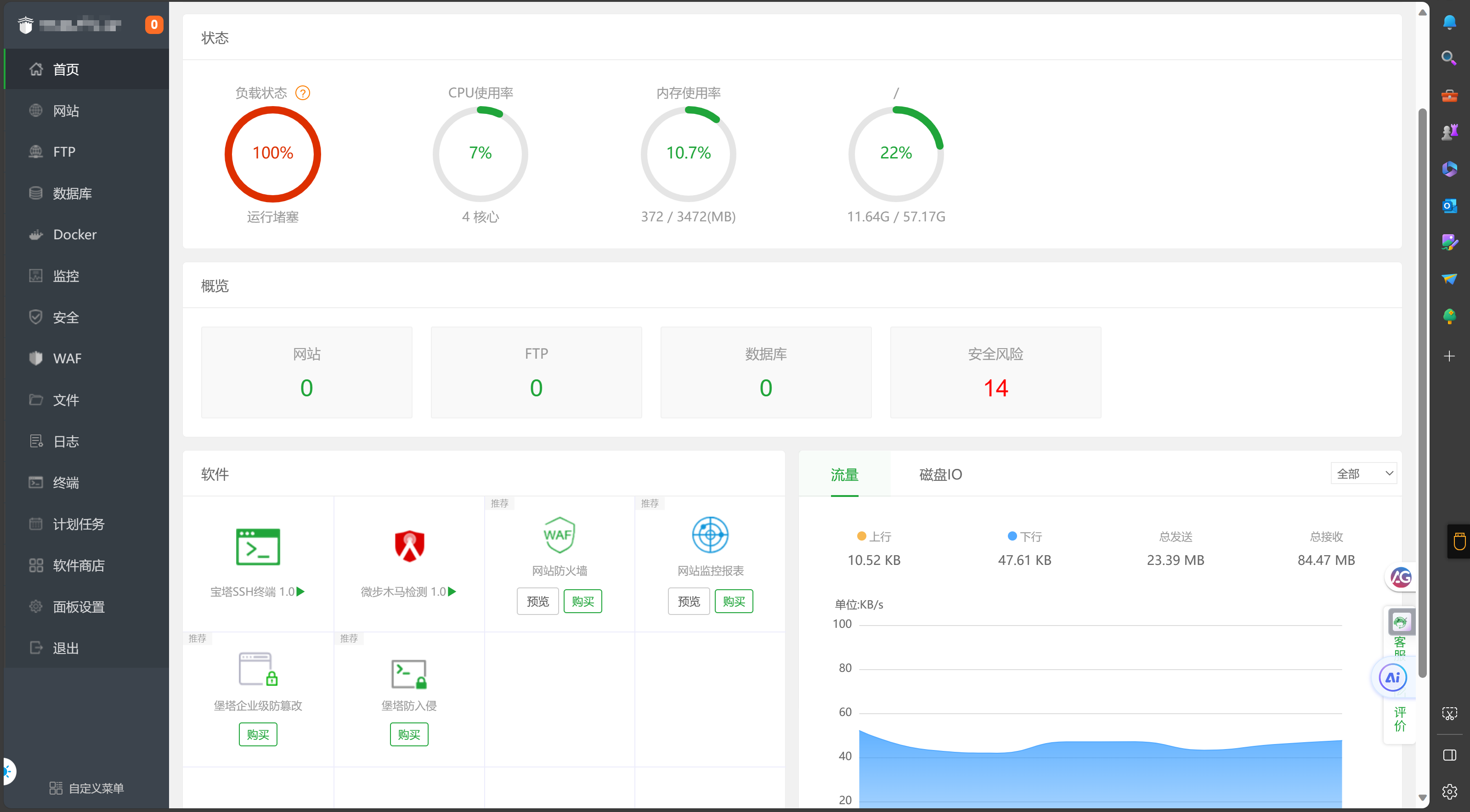Open the 网站 overview card
This screenshot has height=812, width=1470.
(x=306, y=372)
